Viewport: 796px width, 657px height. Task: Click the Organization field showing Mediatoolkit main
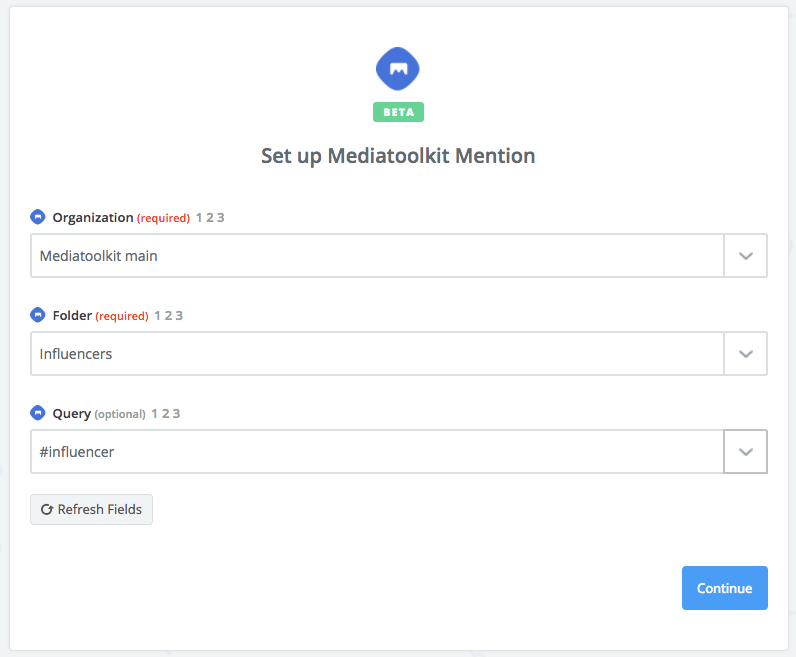coord(377,256)
